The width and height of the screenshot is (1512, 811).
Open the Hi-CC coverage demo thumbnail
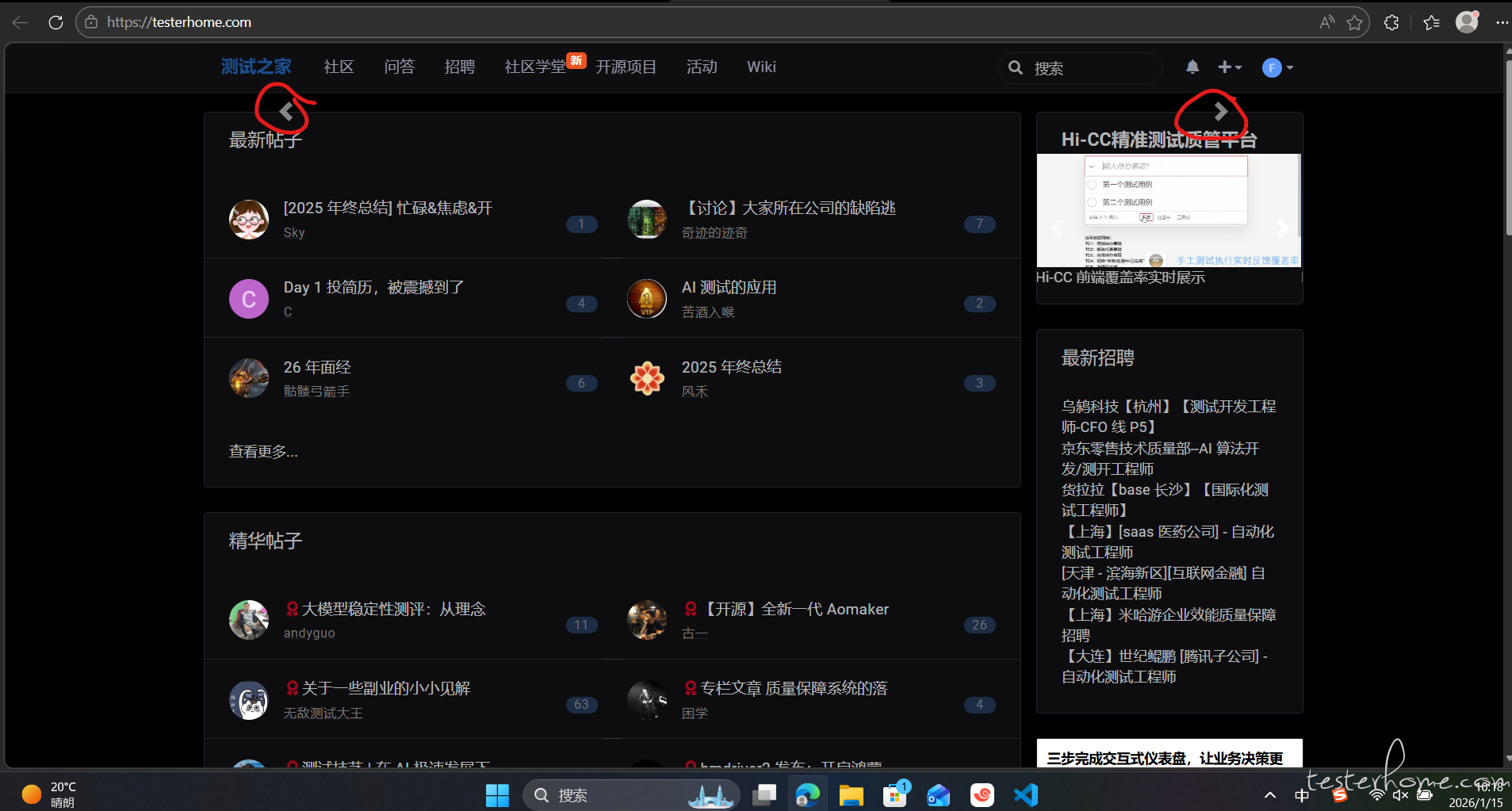[1168, 211]
